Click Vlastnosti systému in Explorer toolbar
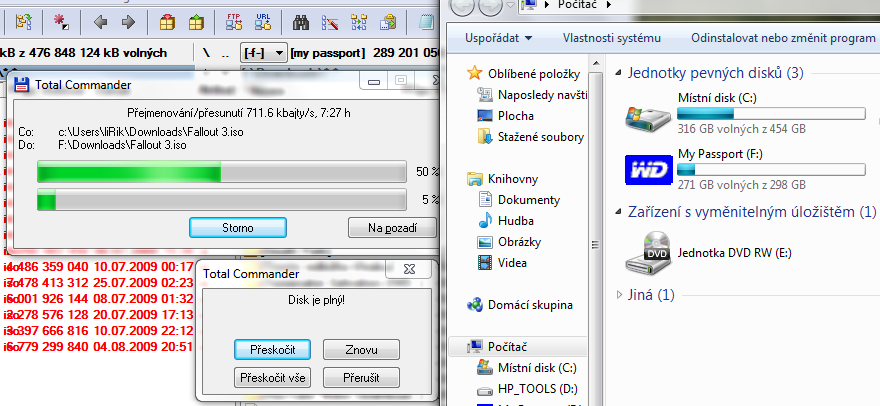880x406 pixels. pos(612,38)
